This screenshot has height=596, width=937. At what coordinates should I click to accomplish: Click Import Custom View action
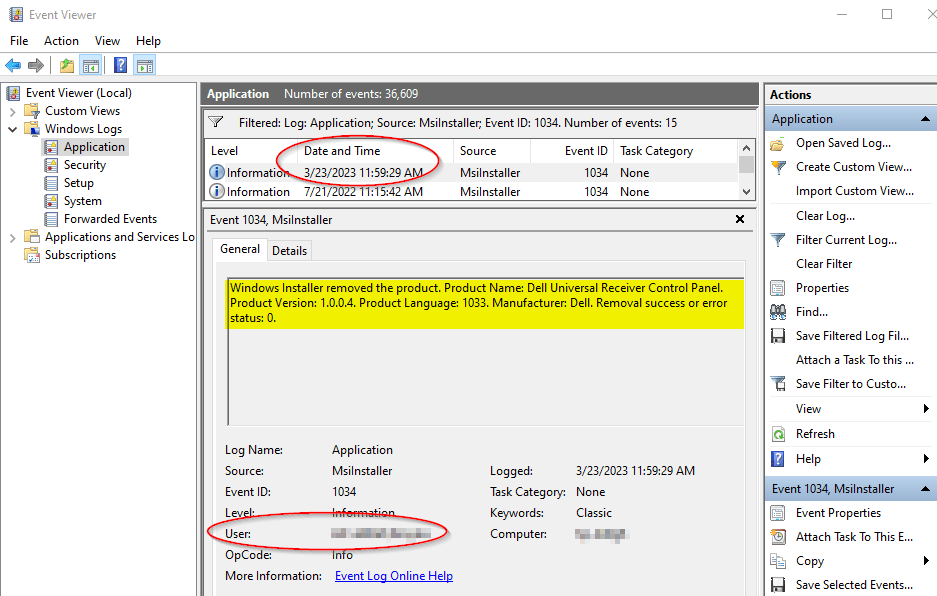855,191
